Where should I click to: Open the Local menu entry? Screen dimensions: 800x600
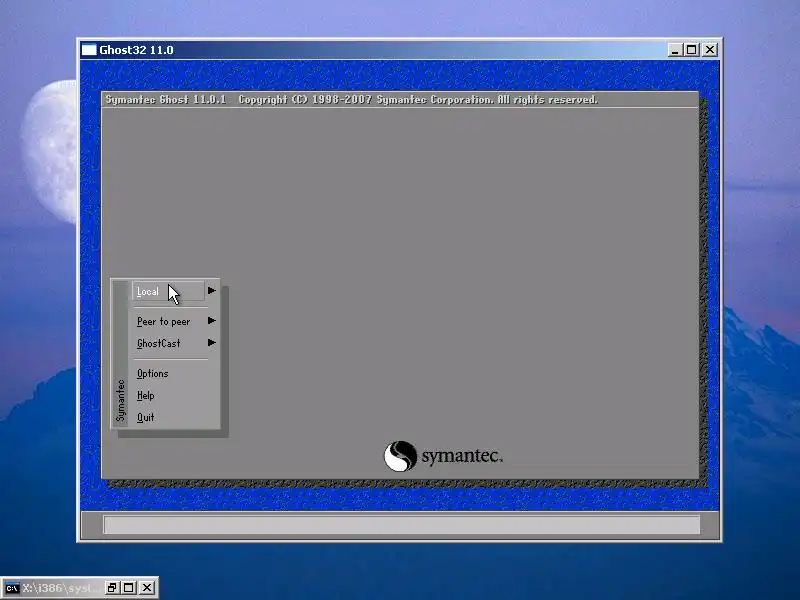(x=169, y=291)
